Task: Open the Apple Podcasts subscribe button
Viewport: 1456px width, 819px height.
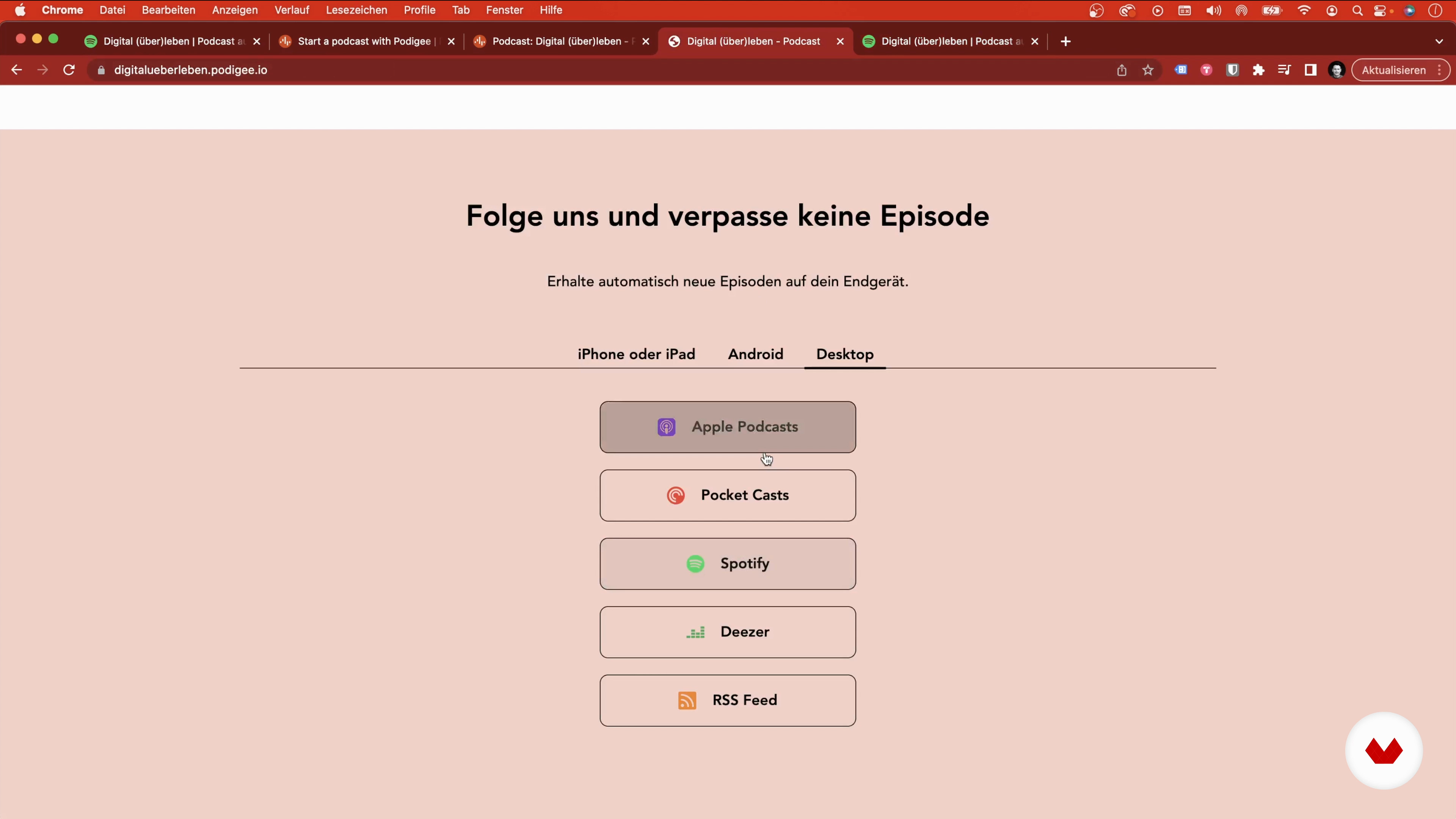Action: coord(728,427)
